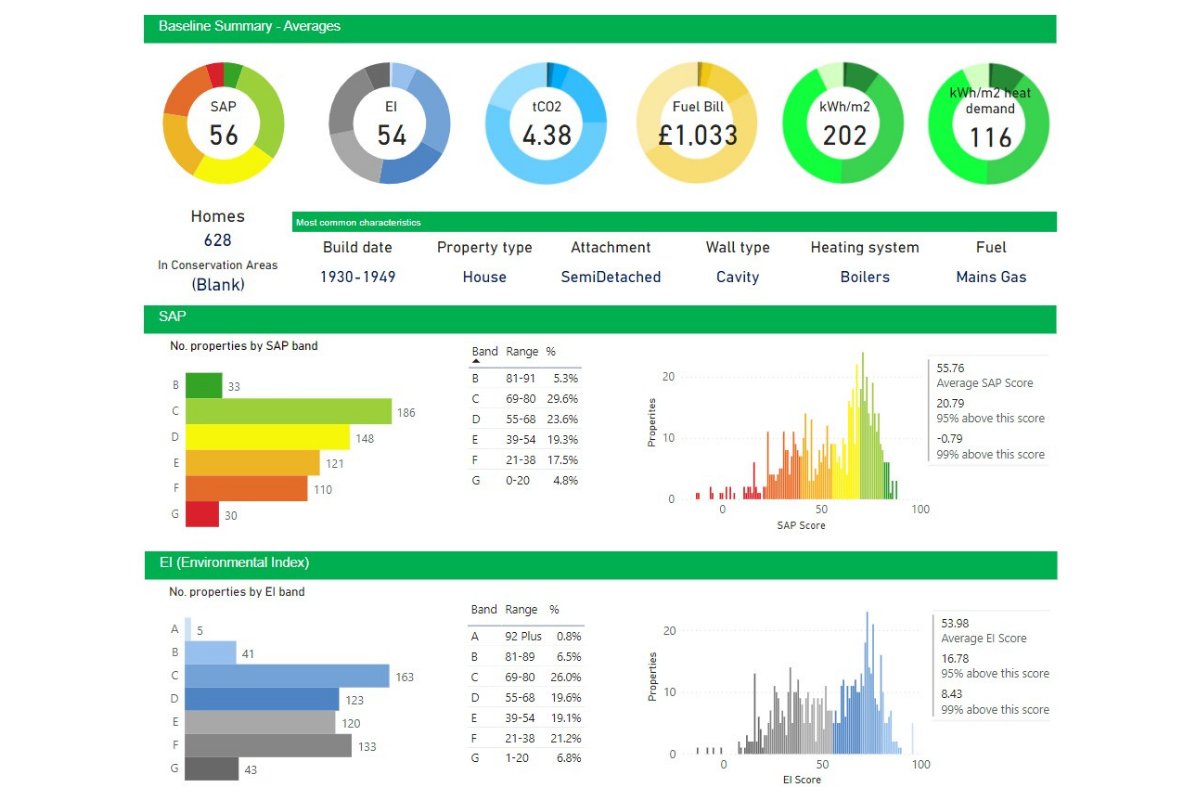
Task: Click the Build date value 1930-1949
Action: tap(357, 277)
